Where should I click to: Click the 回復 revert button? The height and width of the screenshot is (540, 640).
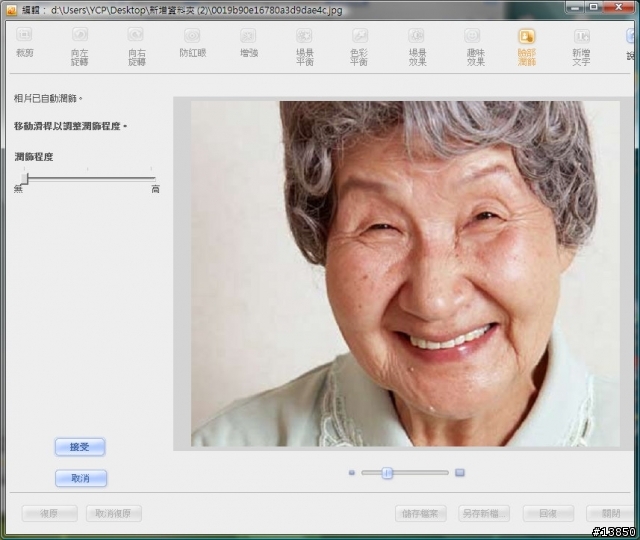548,513
